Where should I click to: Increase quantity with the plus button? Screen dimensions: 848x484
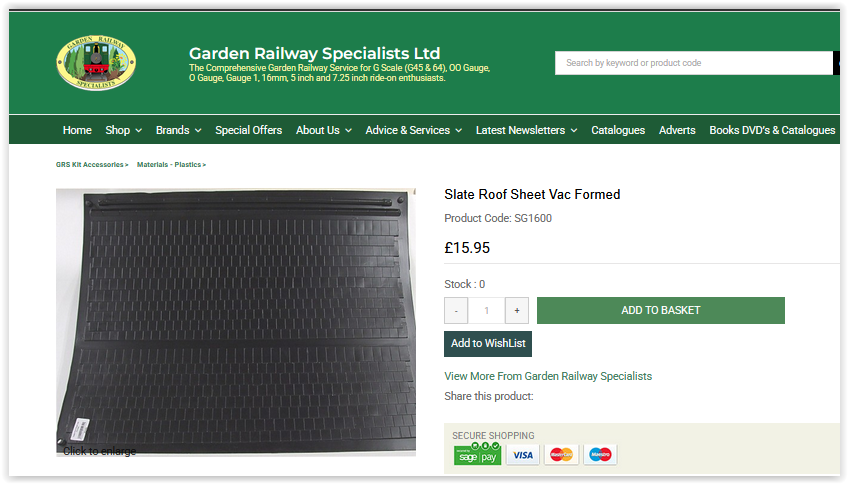(517, 310)
